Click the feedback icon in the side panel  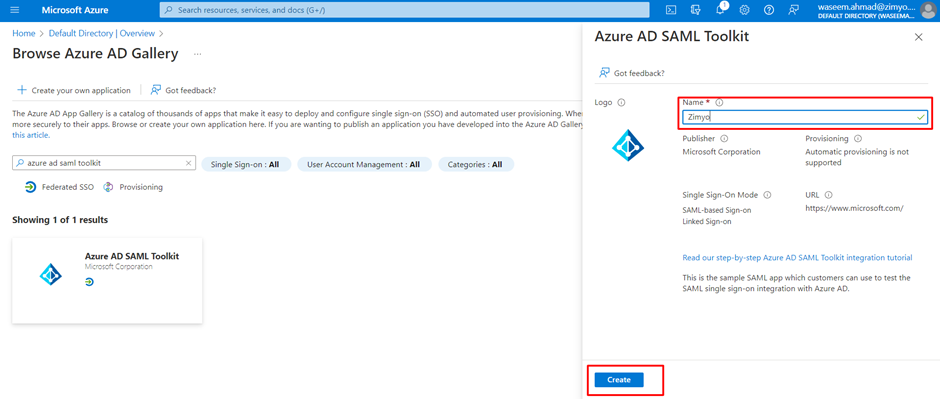click(x=604, y=72)
